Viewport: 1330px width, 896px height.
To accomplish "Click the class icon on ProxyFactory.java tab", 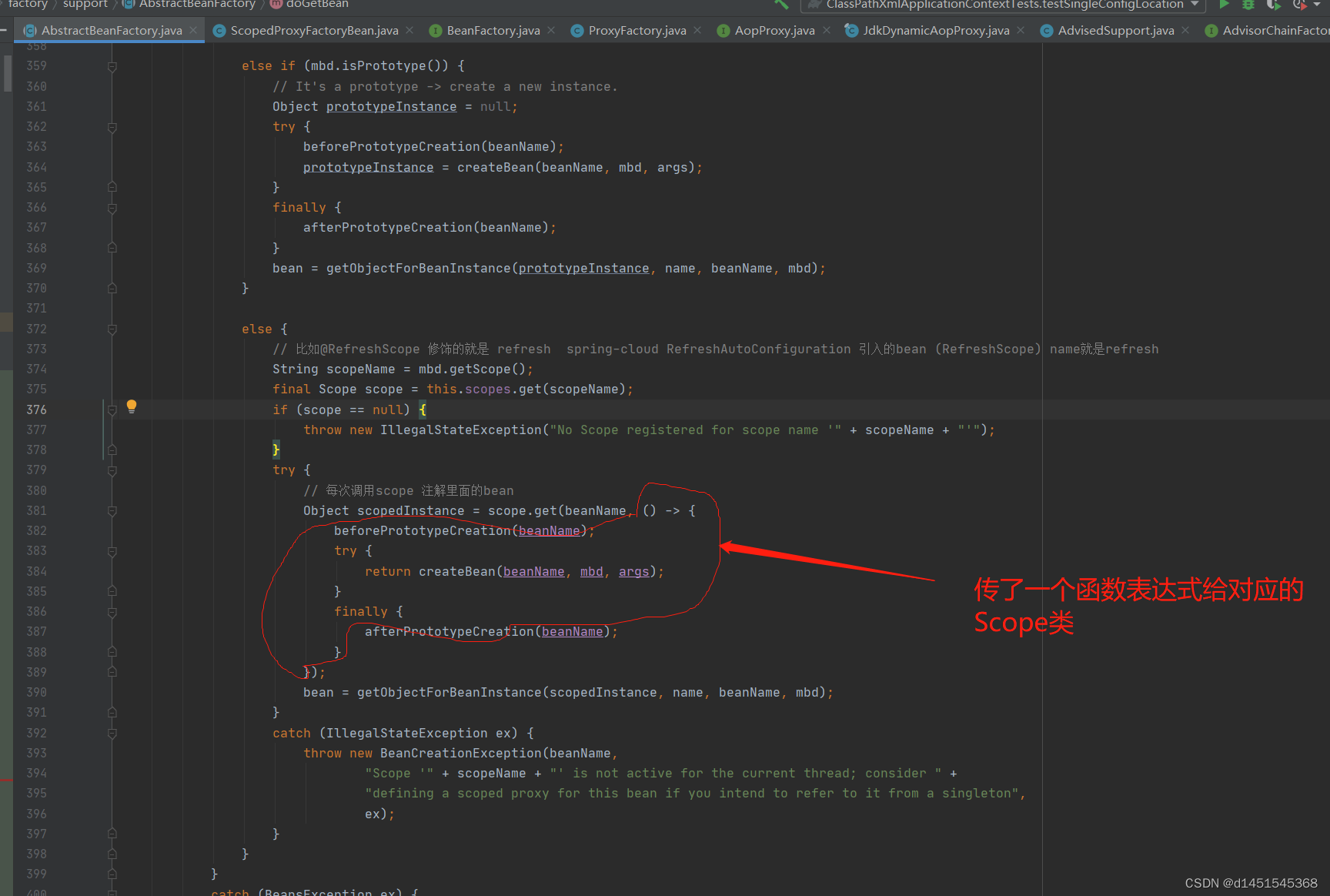I will tap(577, 31).
